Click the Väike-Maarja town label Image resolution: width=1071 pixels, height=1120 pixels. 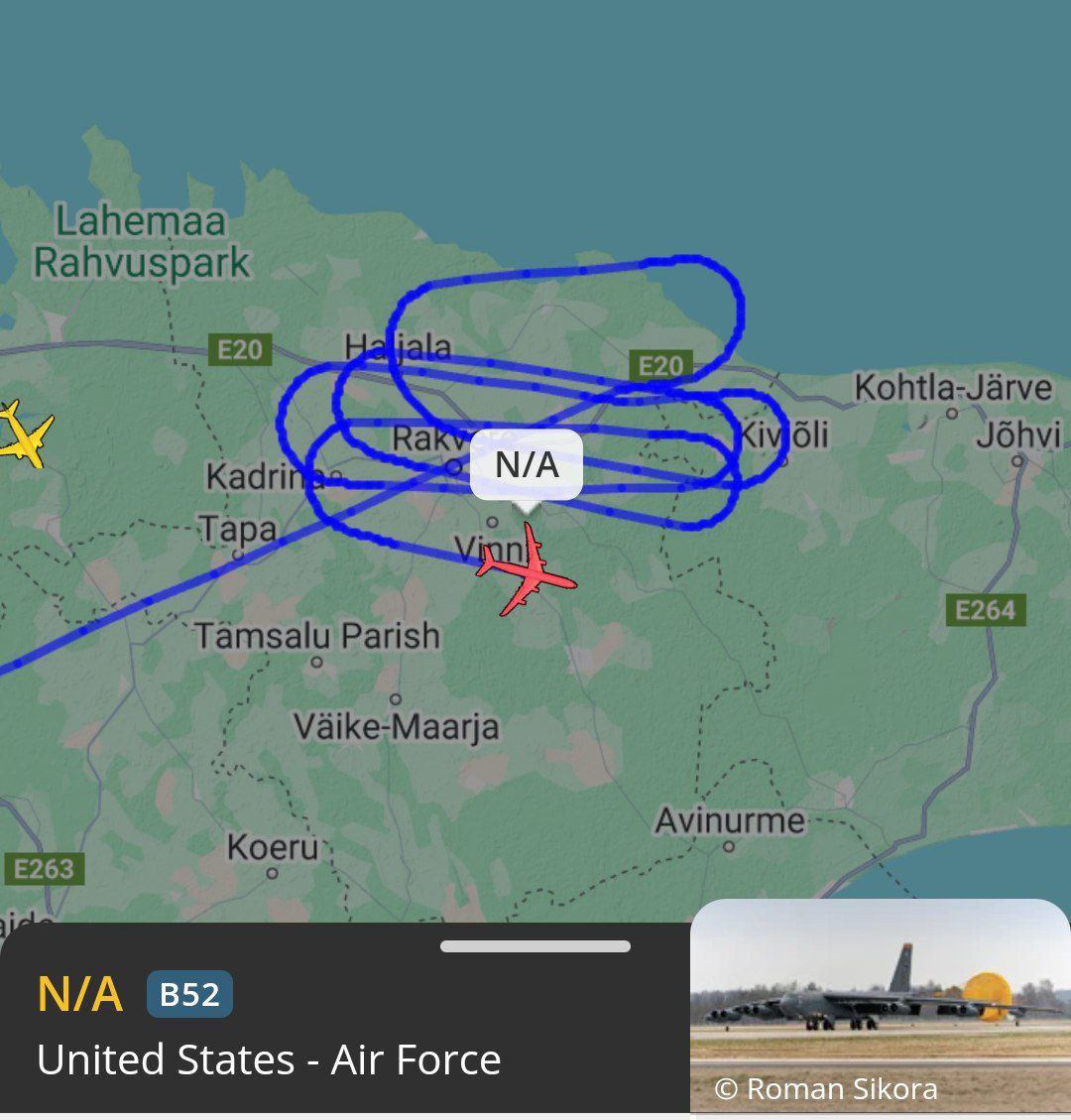[396, 727]
